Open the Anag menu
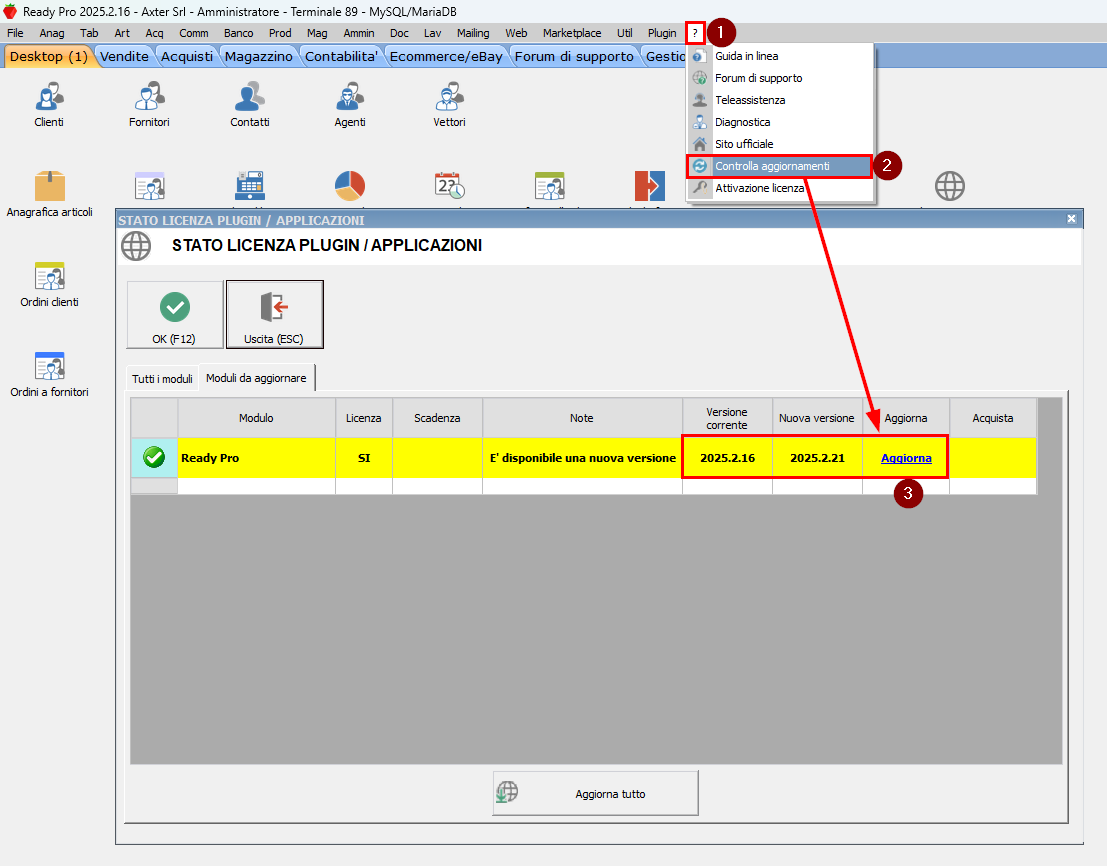This screenshot has height=866, width=1107. (52, 33)
